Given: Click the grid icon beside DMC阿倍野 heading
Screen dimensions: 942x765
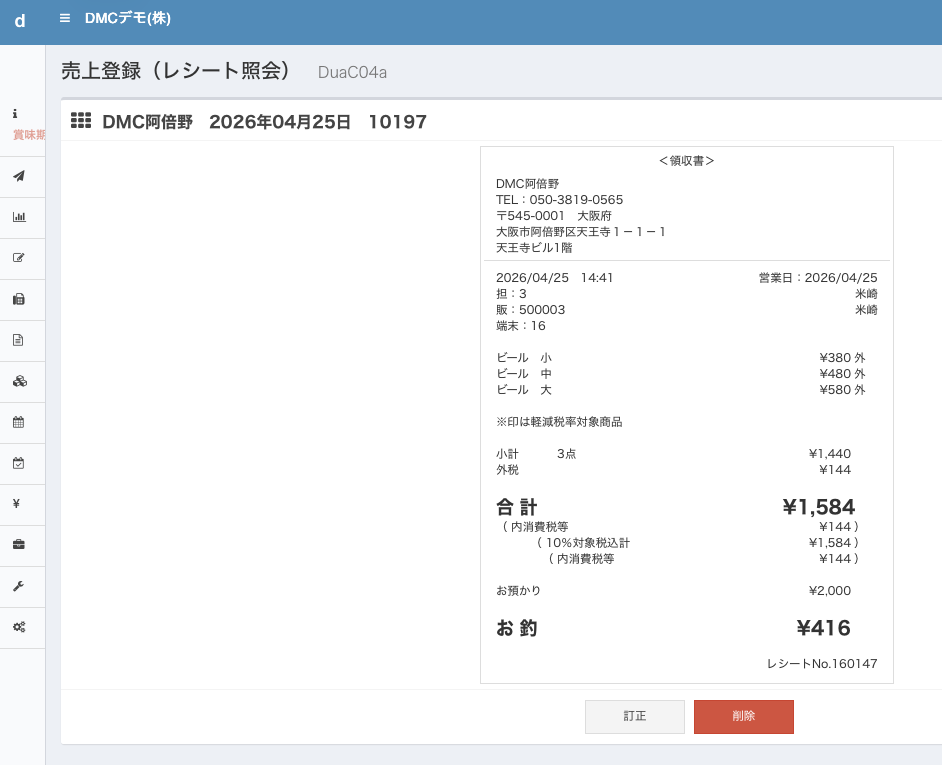Looking at the screenshot, I should tap(81, 121).
